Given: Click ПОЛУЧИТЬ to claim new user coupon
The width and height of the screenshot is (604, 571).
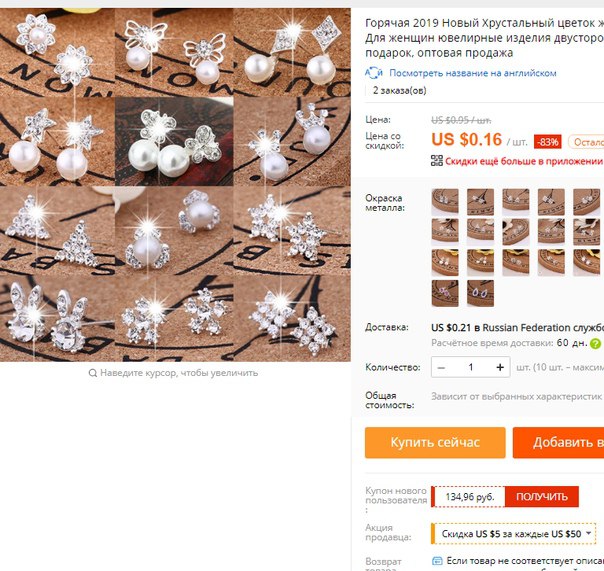Looking at the screenshot, I should click(542, 497).
